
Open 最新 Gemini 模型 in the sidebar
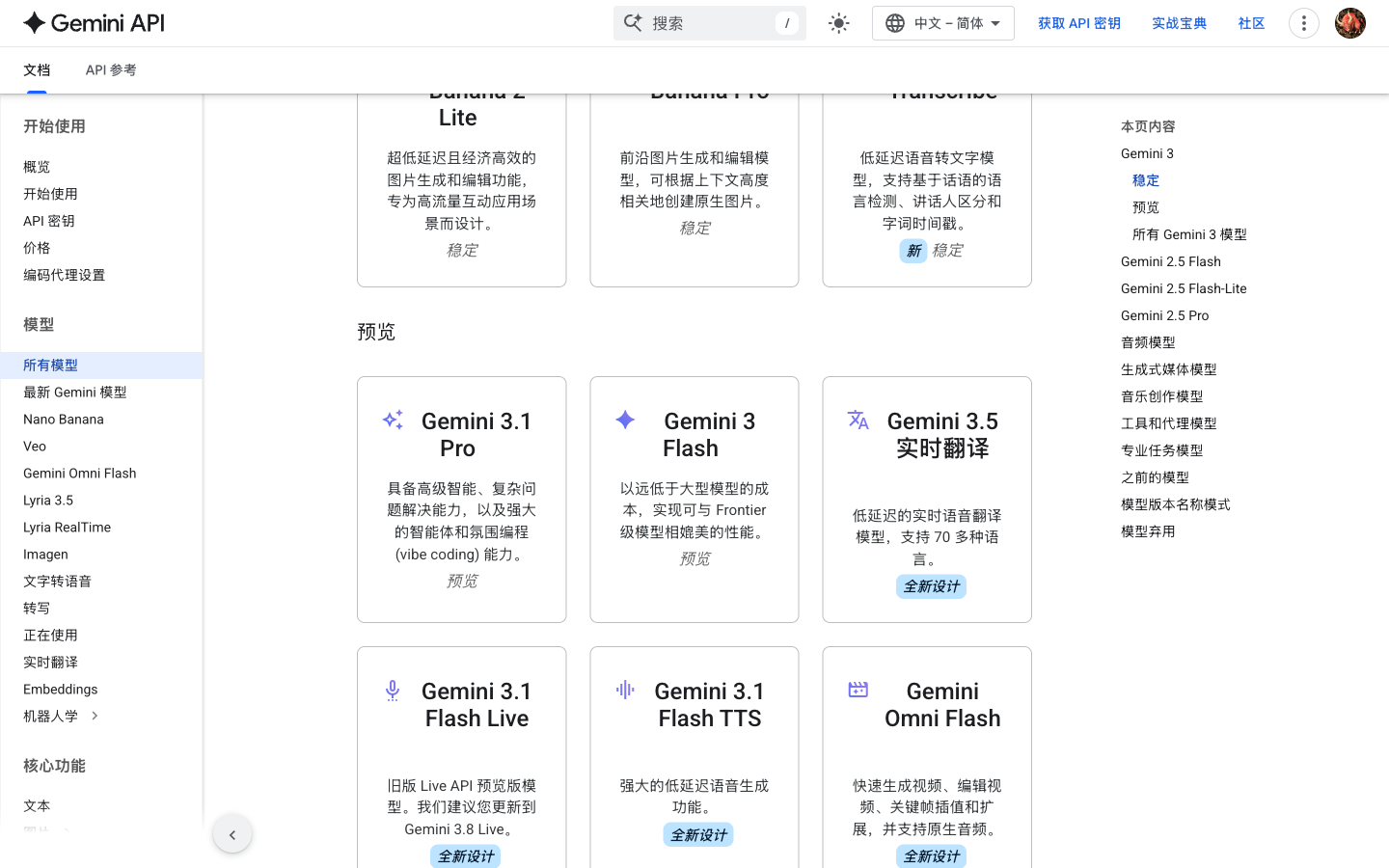click(75, 393)
